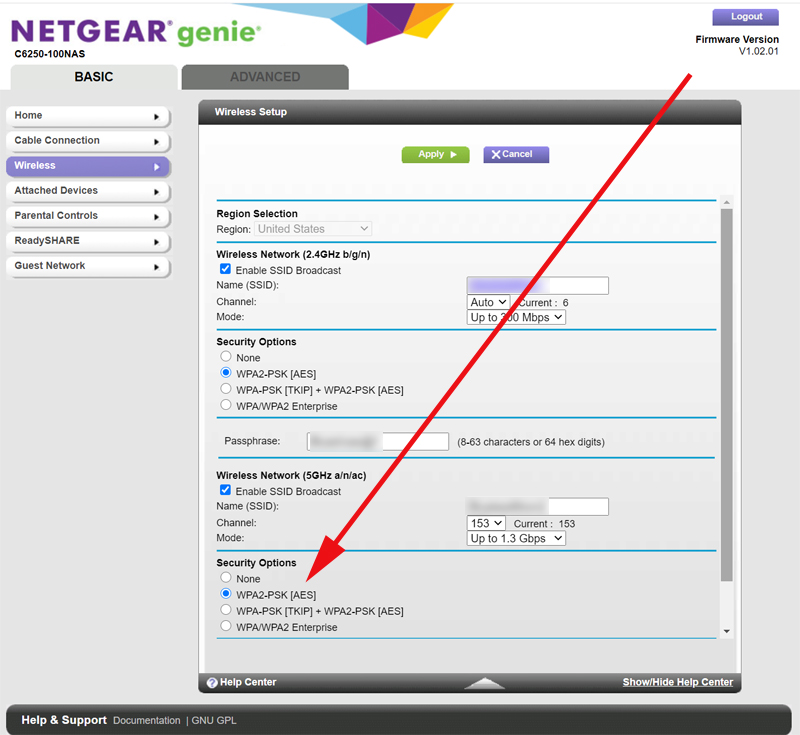Open the Mode dropdown showing Up to 1.3 Gbps
Screen dimensions: 800x735
coord(516,538)
